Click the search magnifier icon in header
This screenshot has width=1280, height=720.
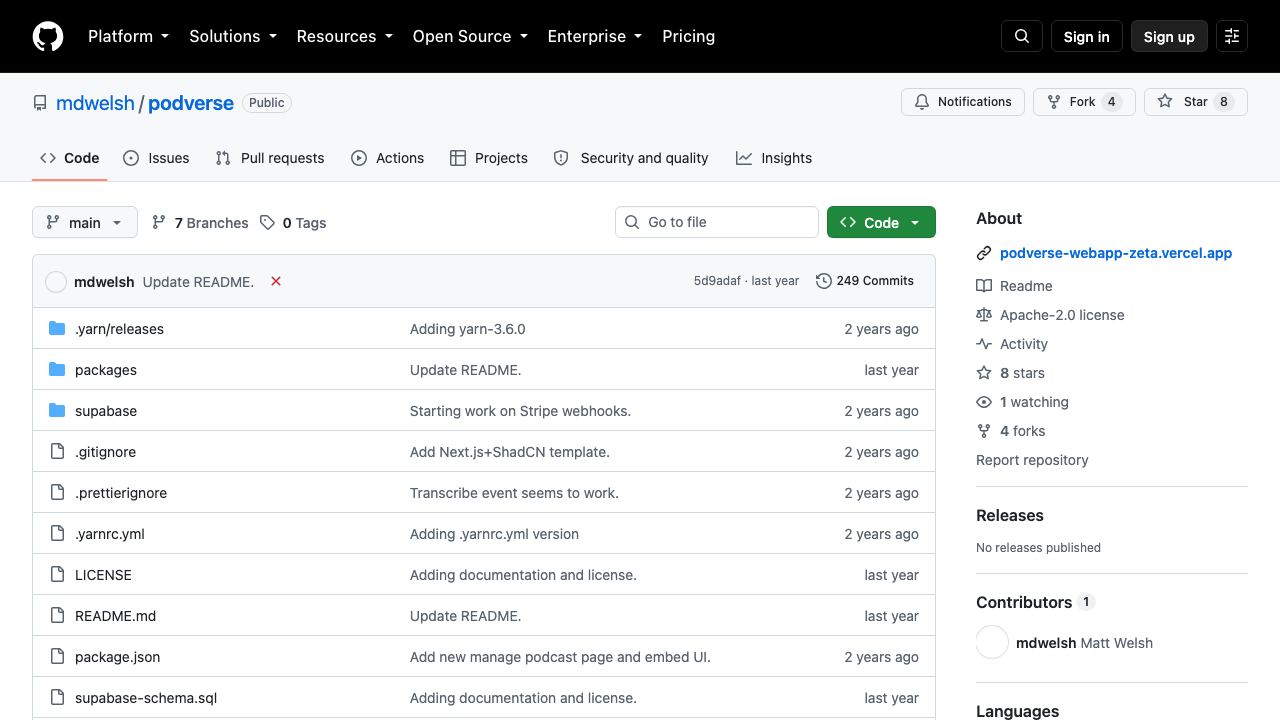click(1022, 36)
